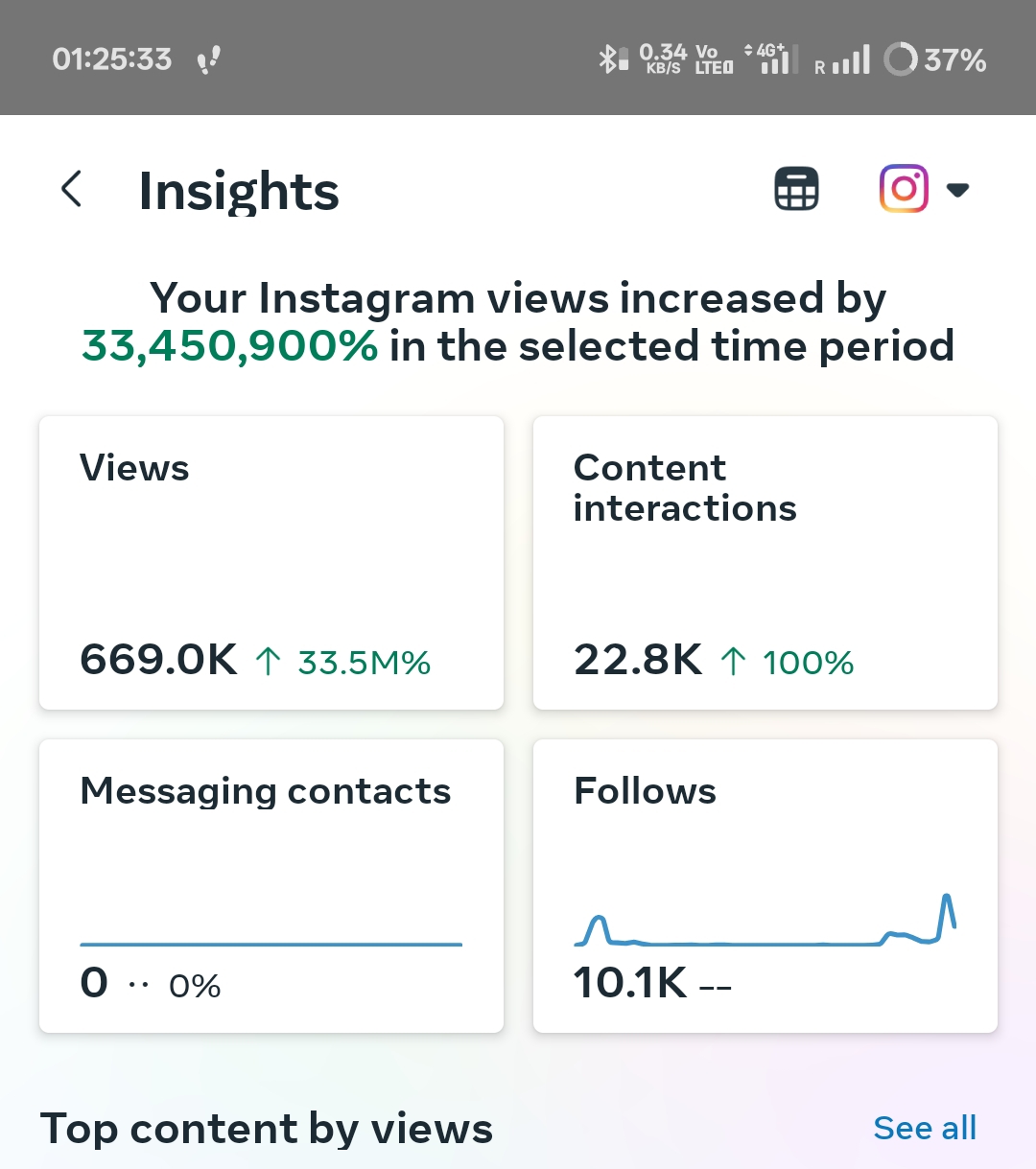
Task: Open the Messaging contacts card title
Action: click(x=266, y=791)
